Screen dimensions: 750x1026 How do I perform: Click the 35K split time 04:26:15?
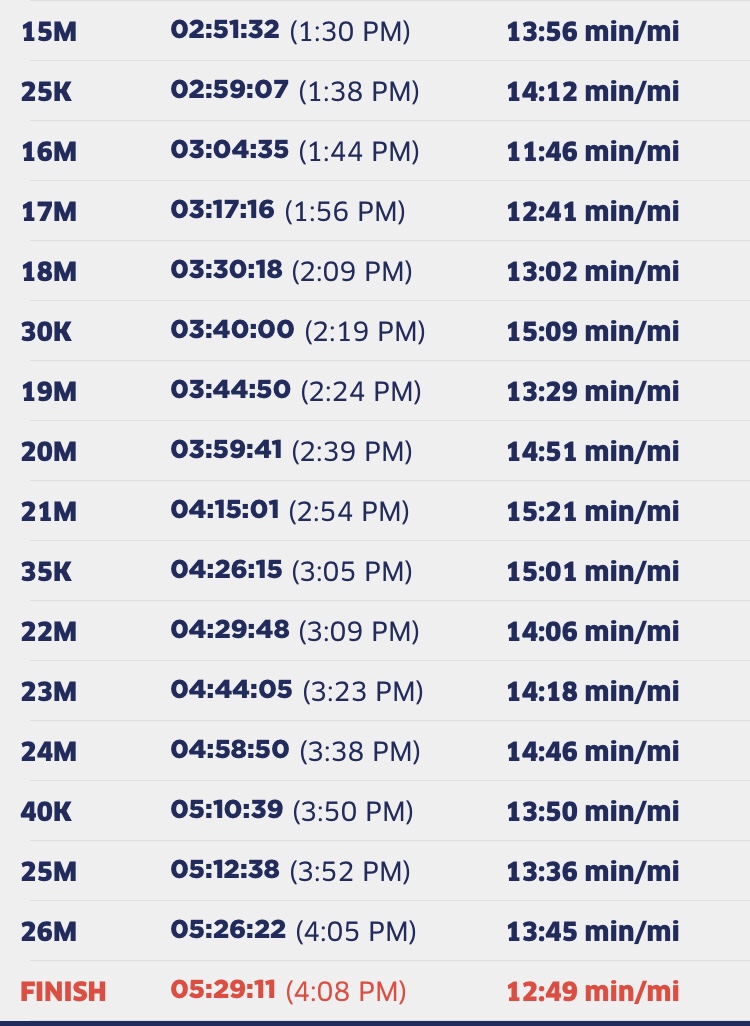[x=226, y=570]
